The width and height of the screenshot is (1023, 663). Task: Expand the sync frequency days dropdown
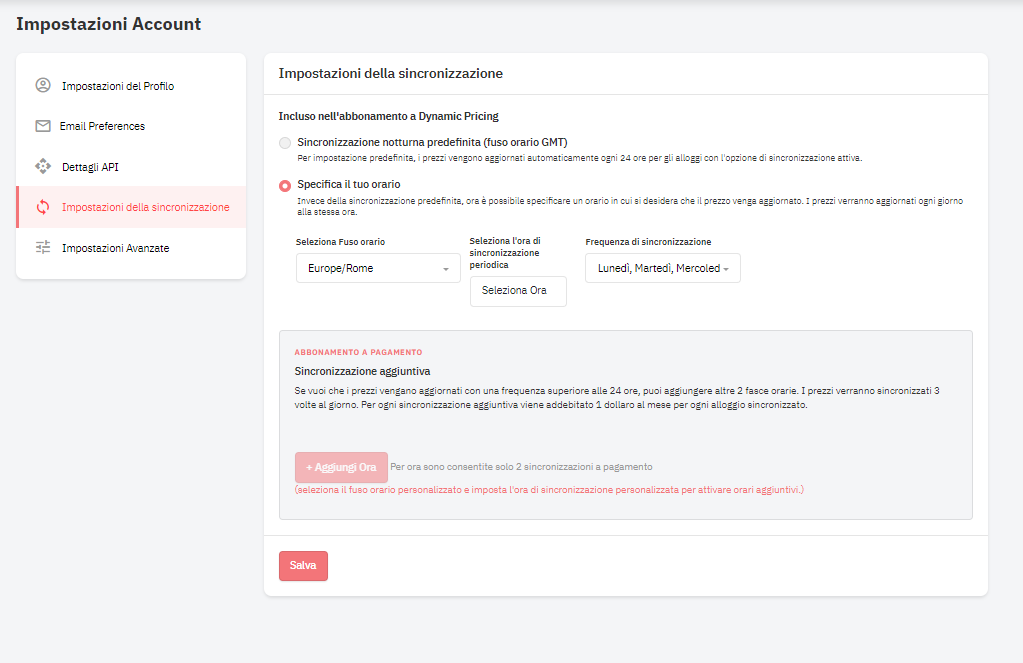coord(663,268)
